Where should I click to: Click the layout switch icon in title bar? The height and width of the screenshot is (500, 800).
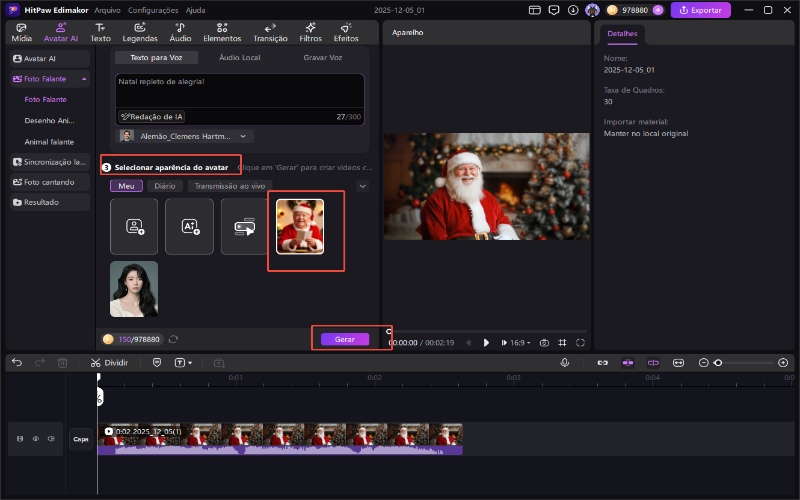tap(535, 10)
